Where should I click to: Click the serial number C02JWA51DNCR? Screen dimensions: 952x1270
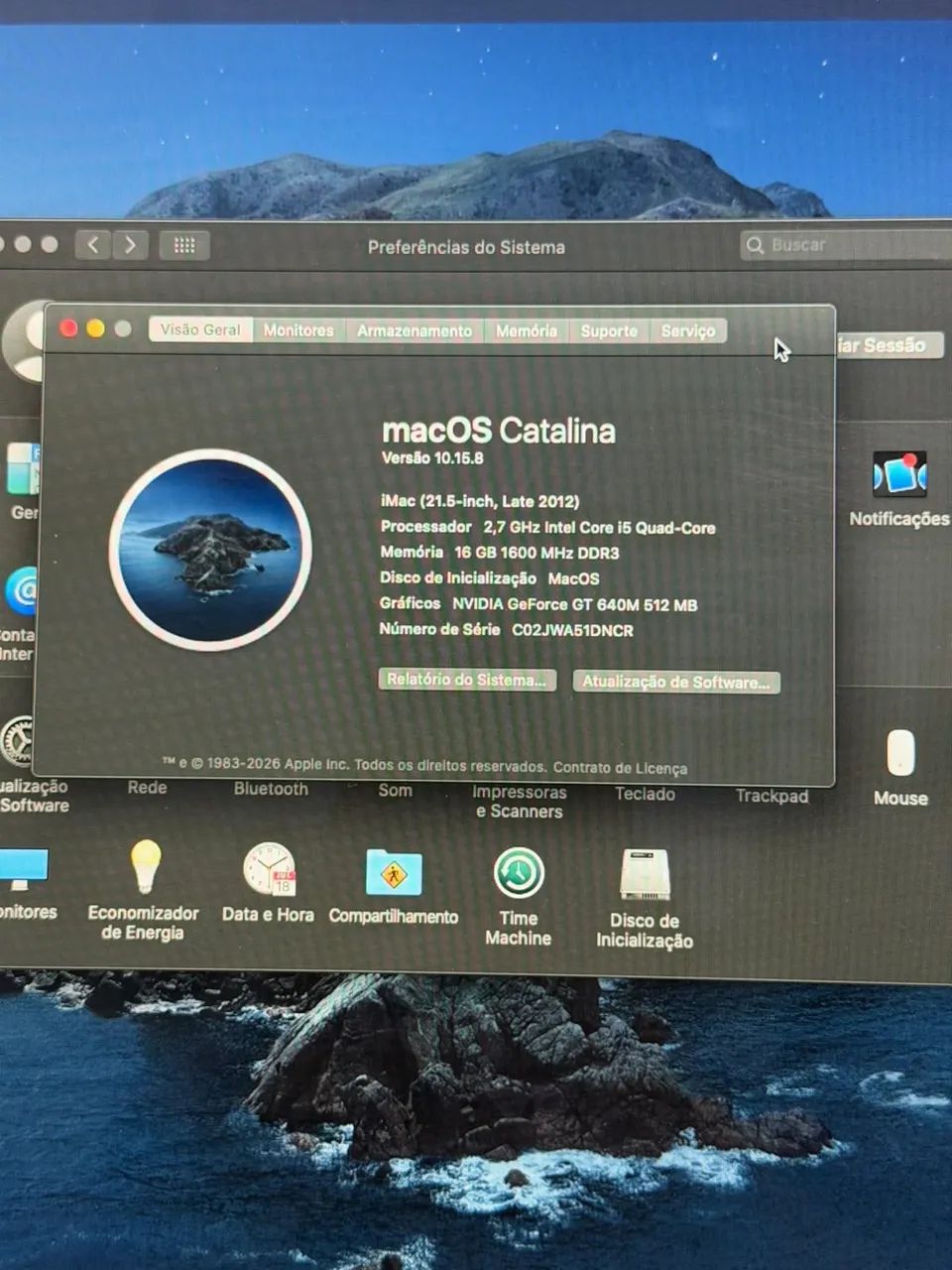tap(572, 630)
